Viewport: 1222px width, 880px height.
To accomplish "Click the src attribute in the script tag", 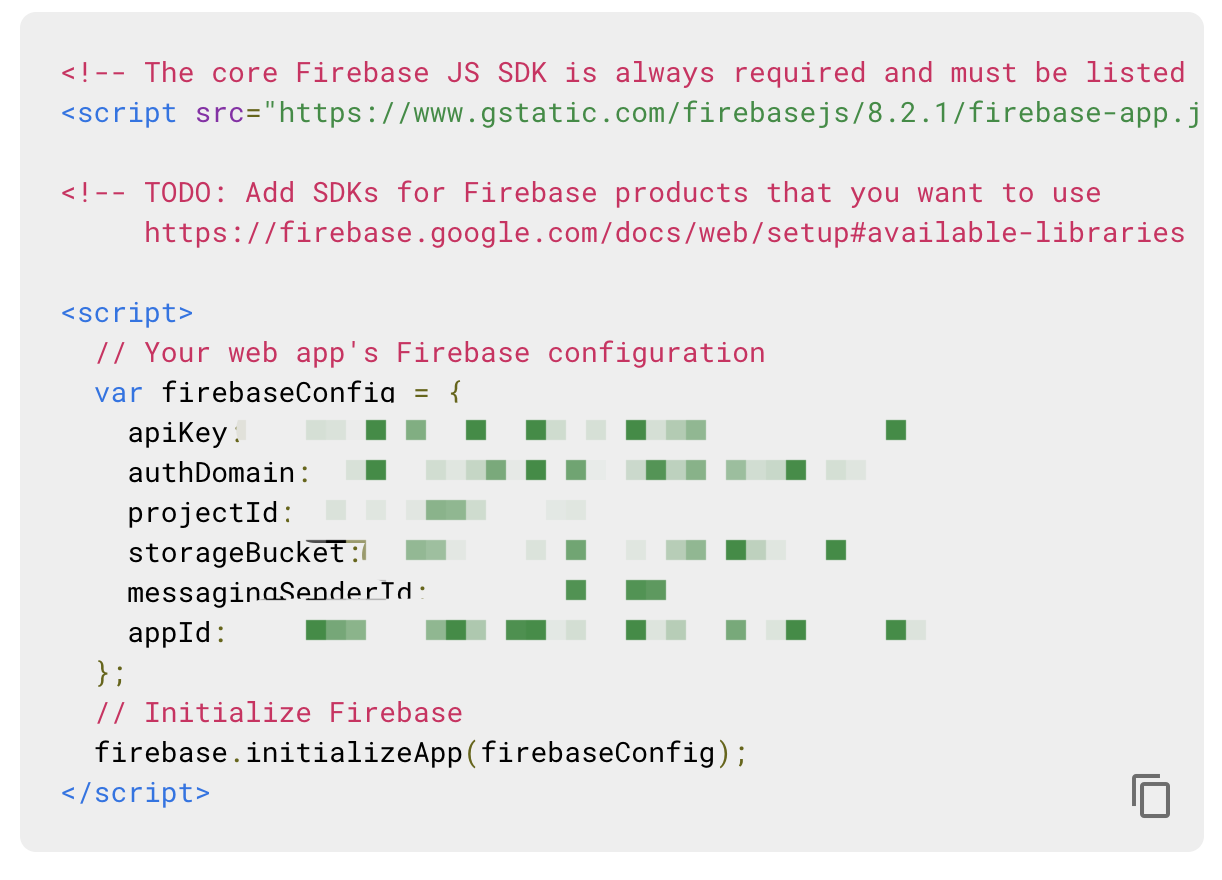I will 219,113.
